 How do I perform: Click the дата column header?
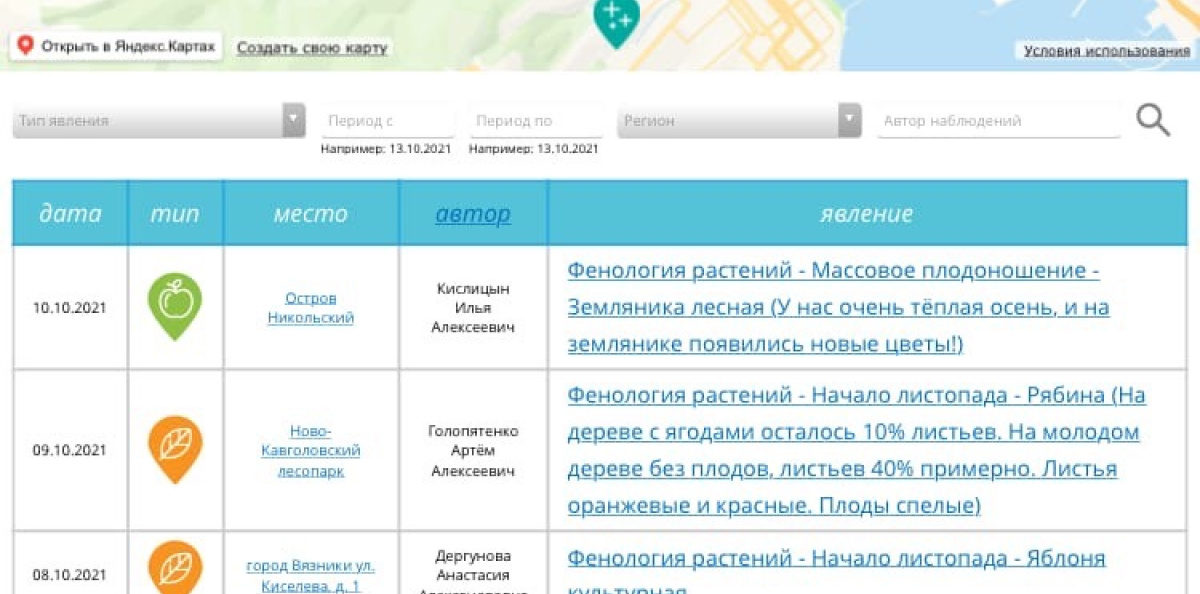click(70, 213)
